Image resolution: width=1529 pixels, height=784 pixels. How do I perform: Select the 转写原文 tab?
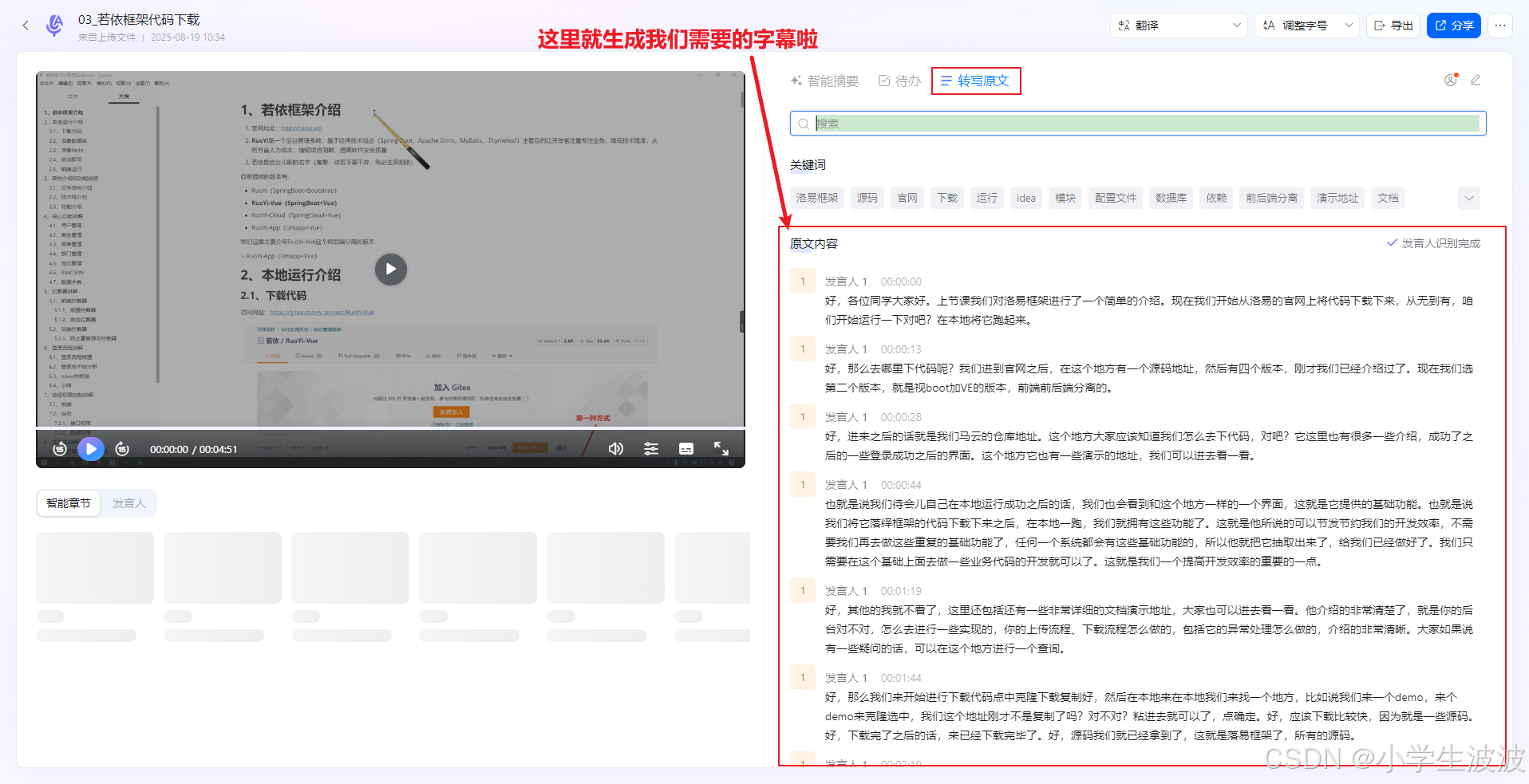tap(975, 81)
